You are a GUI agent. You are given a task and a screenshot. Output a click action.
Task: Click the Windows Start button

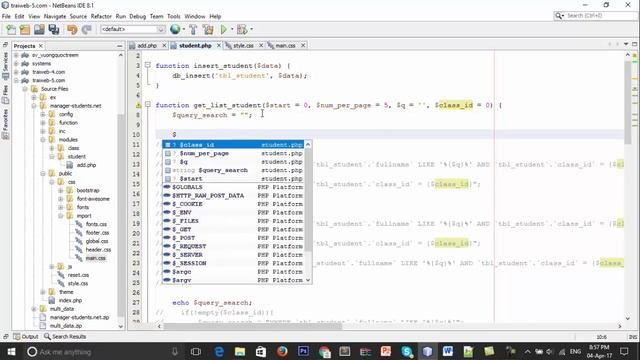[x=11, y=351]
